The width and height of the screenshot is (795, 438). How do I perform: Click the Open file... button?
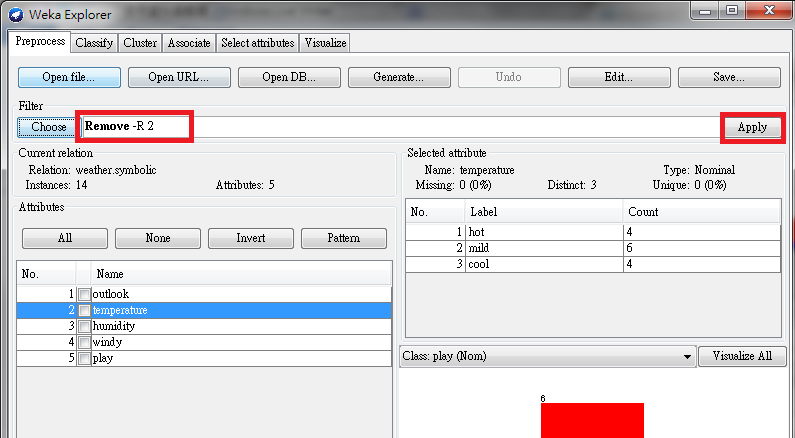(x=69, y=78)
